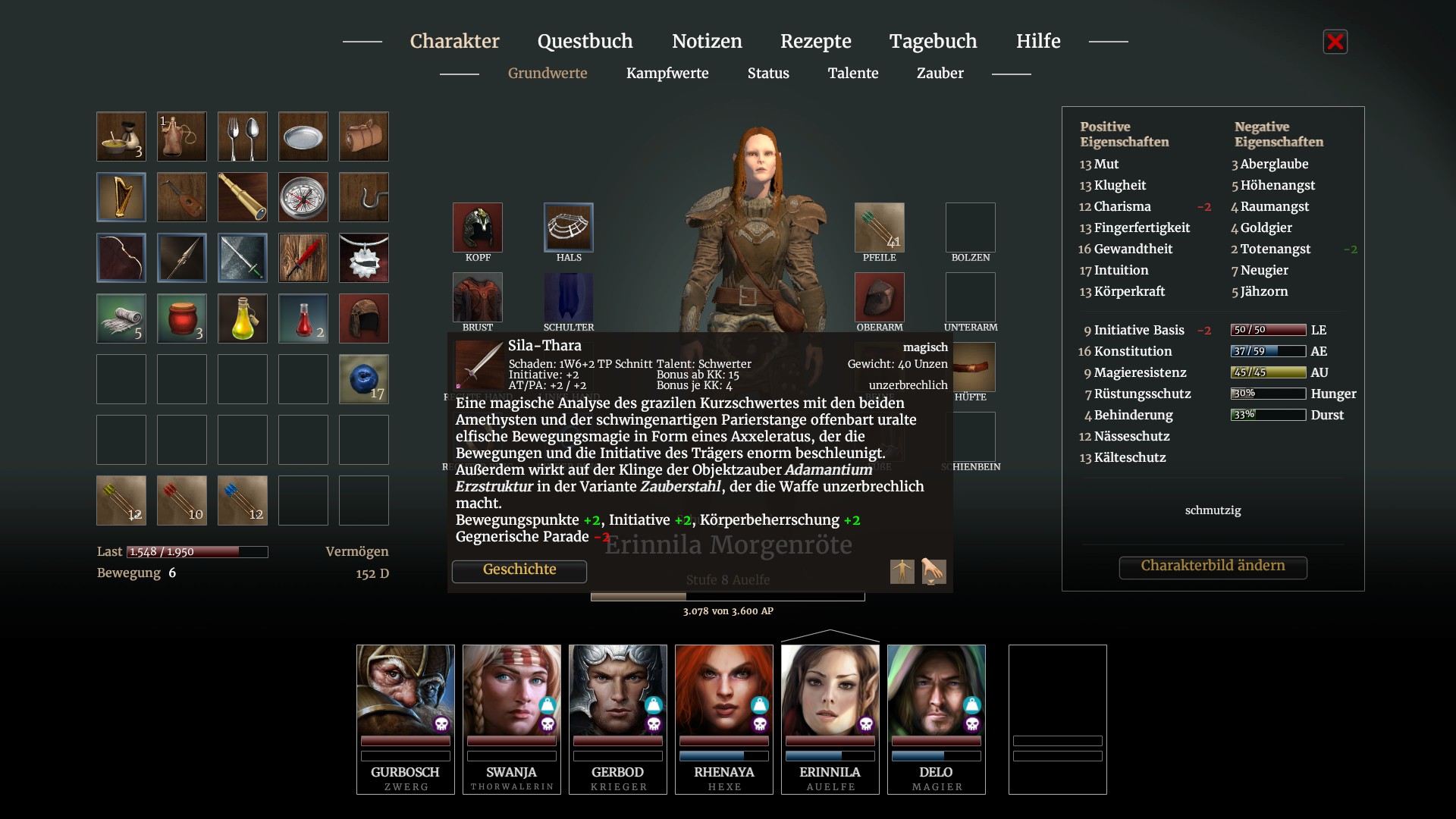The height and width of the screenshot is (819, 1456).
Task: Open the Rezepte tab
Action: point(816,41)
